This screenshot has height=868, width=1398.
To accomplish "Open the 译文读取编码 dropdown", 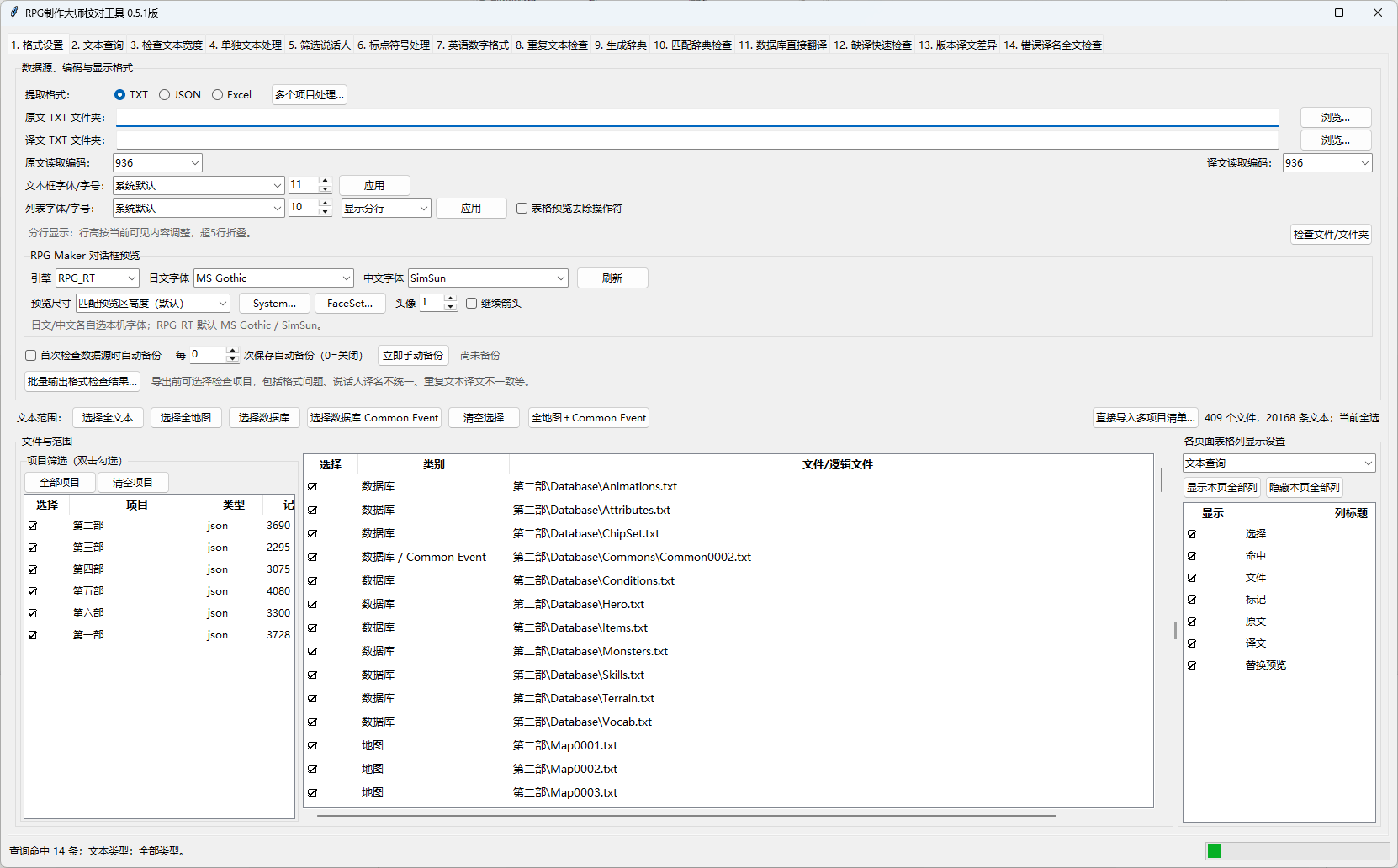I will (x=1327, y=163).
